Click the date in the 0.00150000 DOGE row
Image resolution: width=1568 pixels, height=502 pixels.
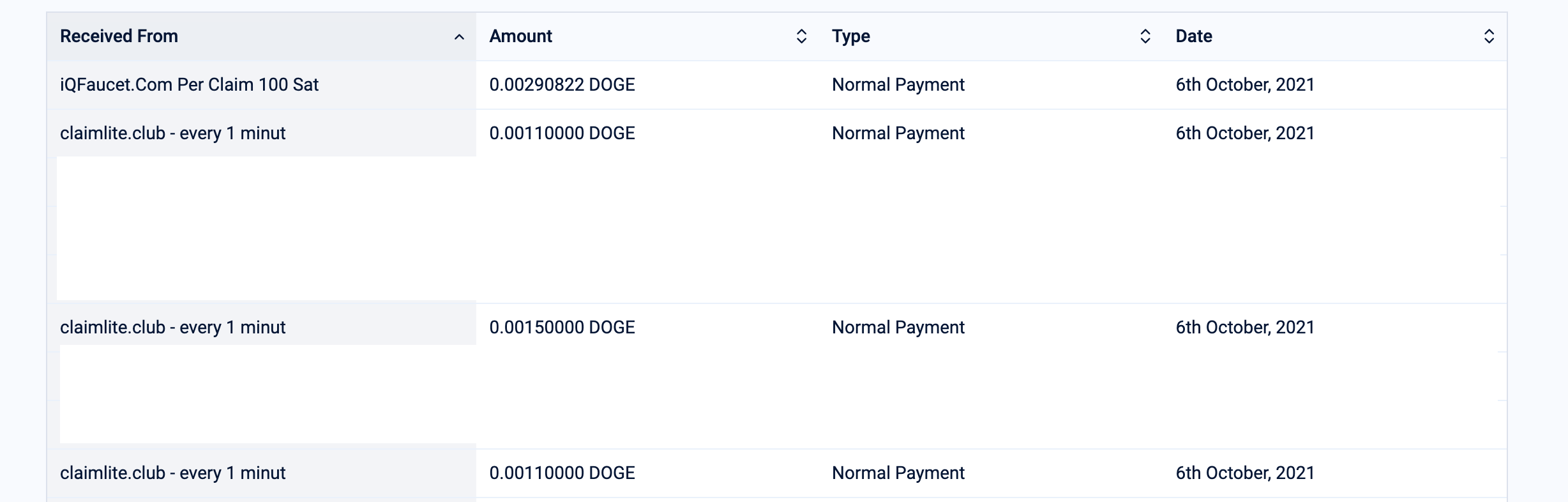(x=1244, y=328)
